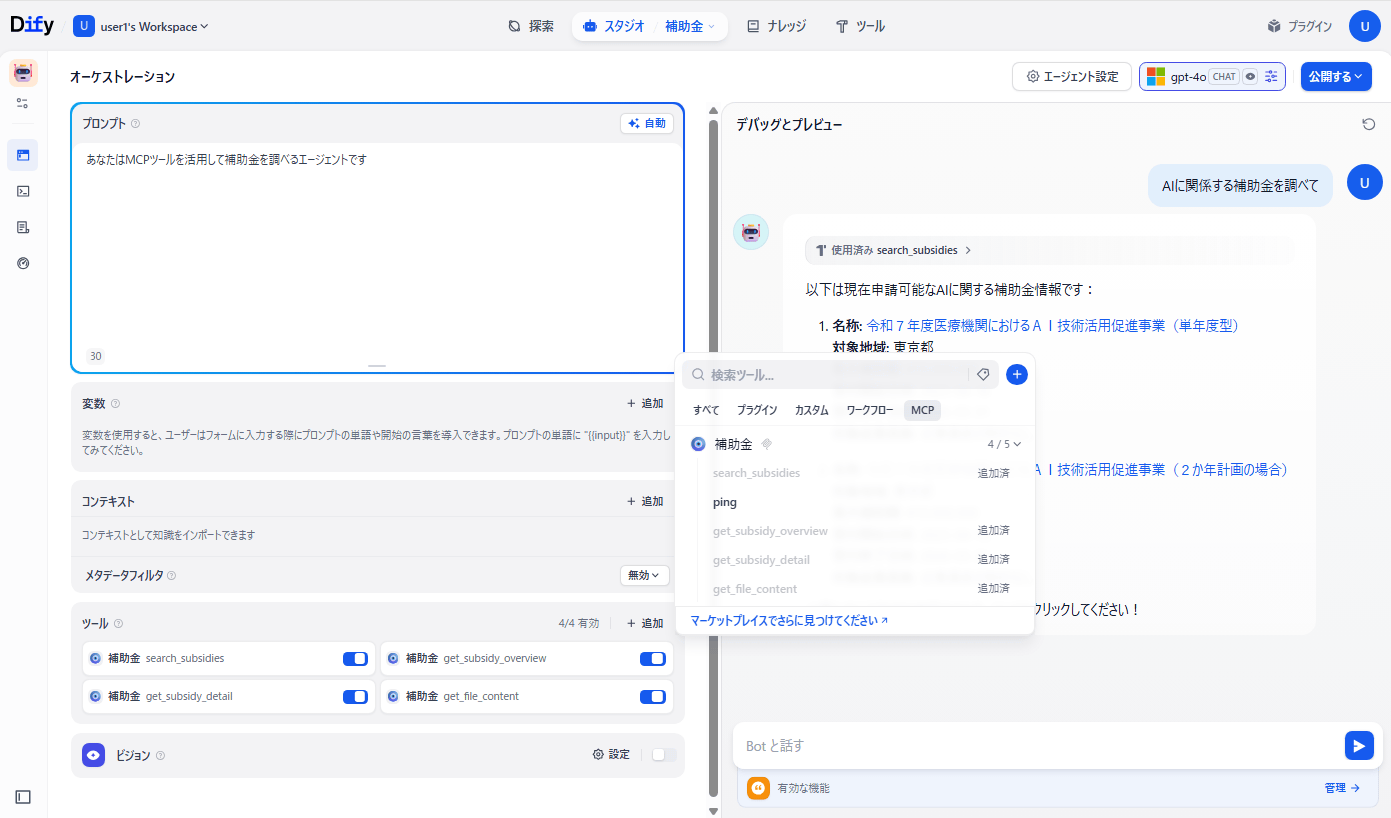Click the blue plus icon in tool search popup
This screenshot has height=818, width=1391.
pos(1016,375)
